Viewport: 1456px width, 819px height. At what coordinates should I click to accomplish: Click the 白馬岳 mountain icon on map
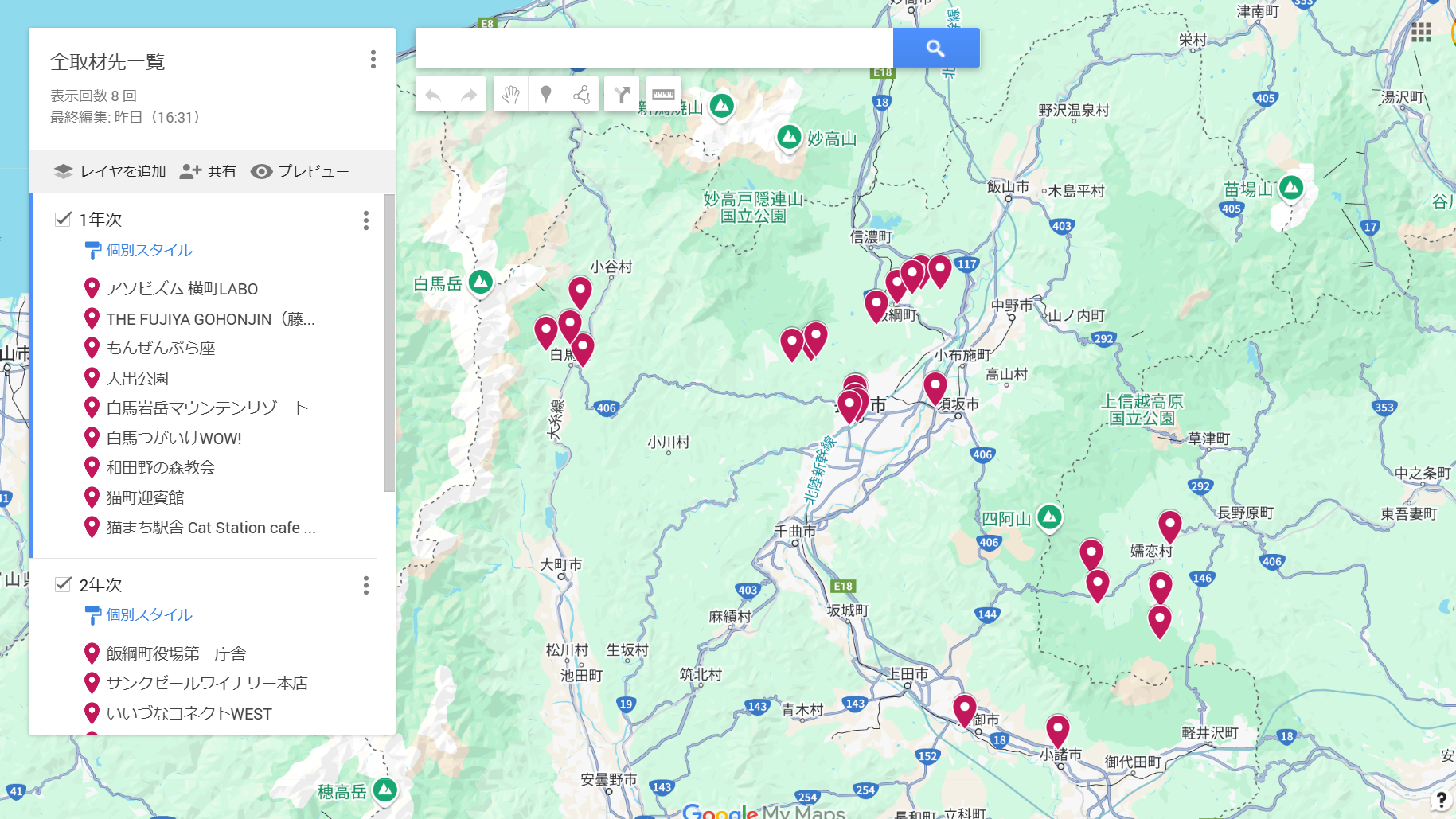pyautogui.click(x=480, y=281)
